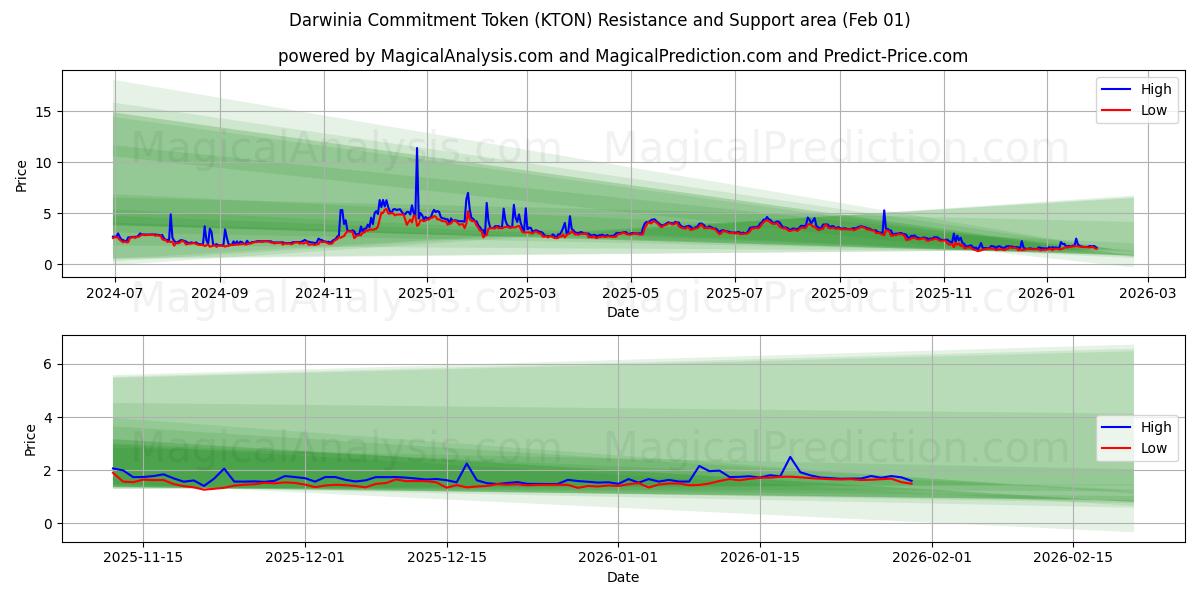Click the blue spike near 2025-12-15

tap(466, 463)
